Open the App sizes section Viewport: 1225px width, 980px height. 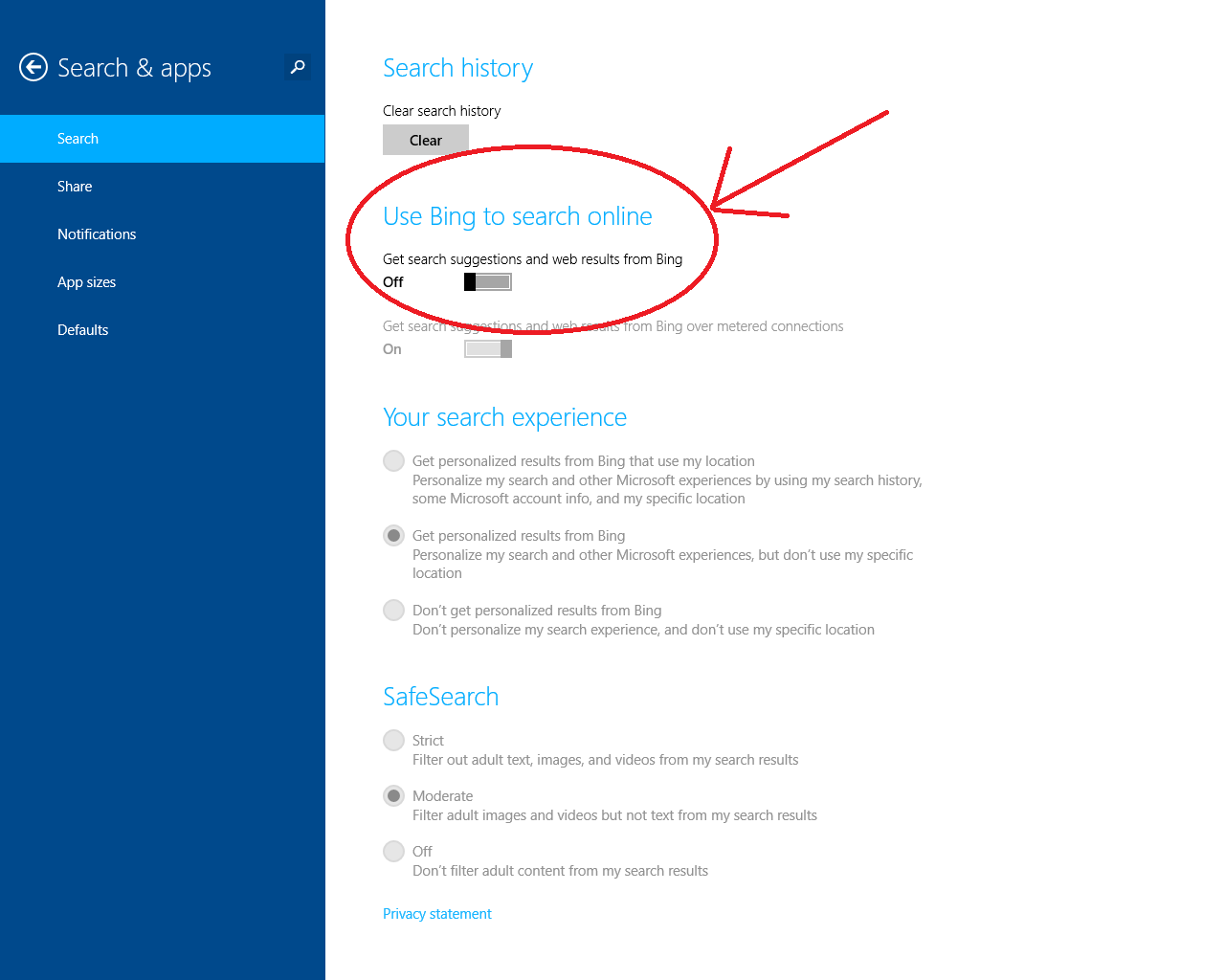coord(163,282)
